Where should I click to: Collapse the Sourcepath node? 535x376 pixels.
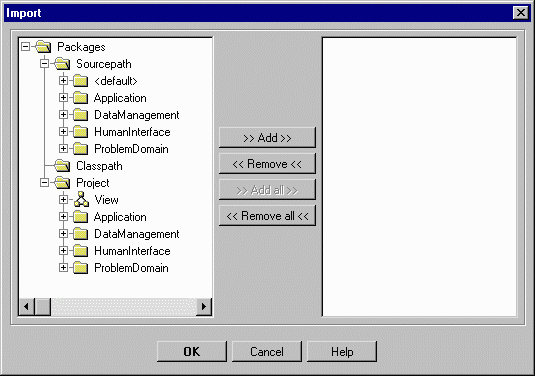(44, 63)
